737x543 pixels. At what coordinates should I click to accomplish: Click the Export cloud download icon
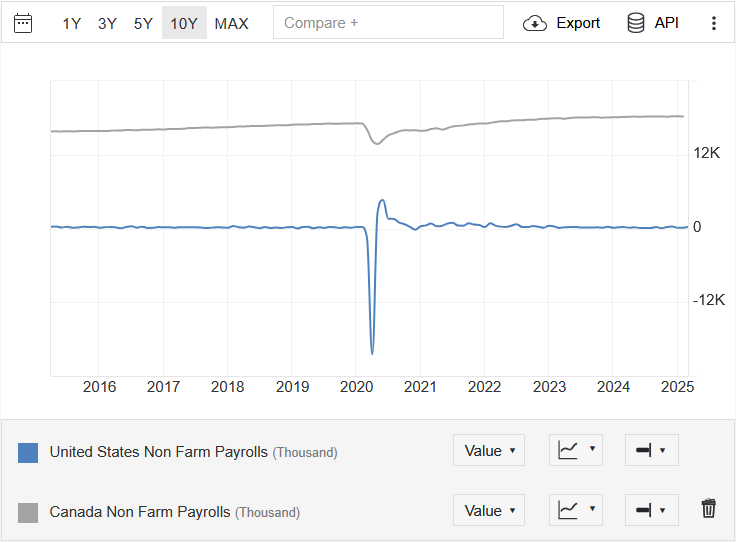535,23
